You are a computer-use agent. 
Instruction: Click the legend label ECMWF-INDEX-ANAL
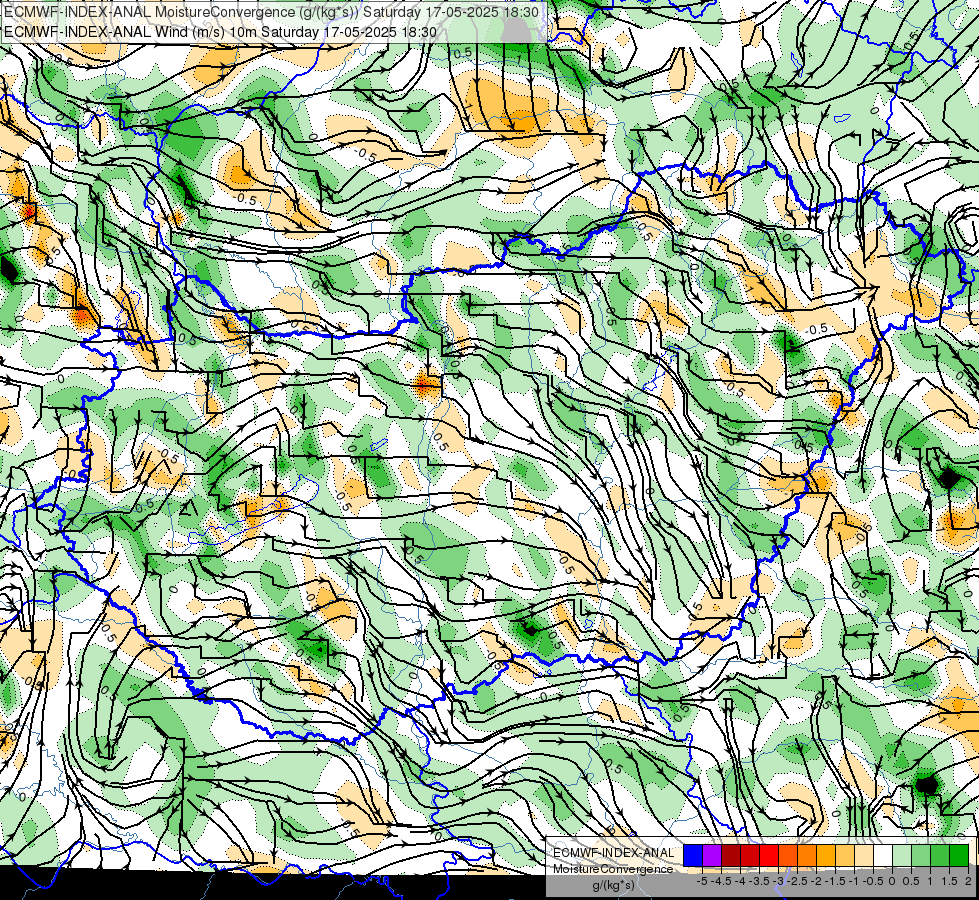(x=614, y=853)
